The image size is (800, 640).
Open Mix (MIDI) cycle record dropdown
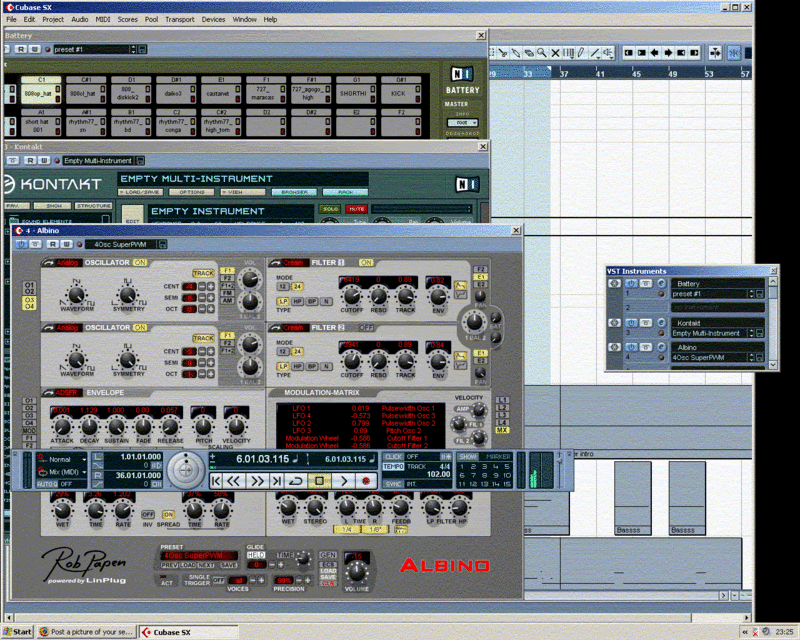click(x=63, y=472)
